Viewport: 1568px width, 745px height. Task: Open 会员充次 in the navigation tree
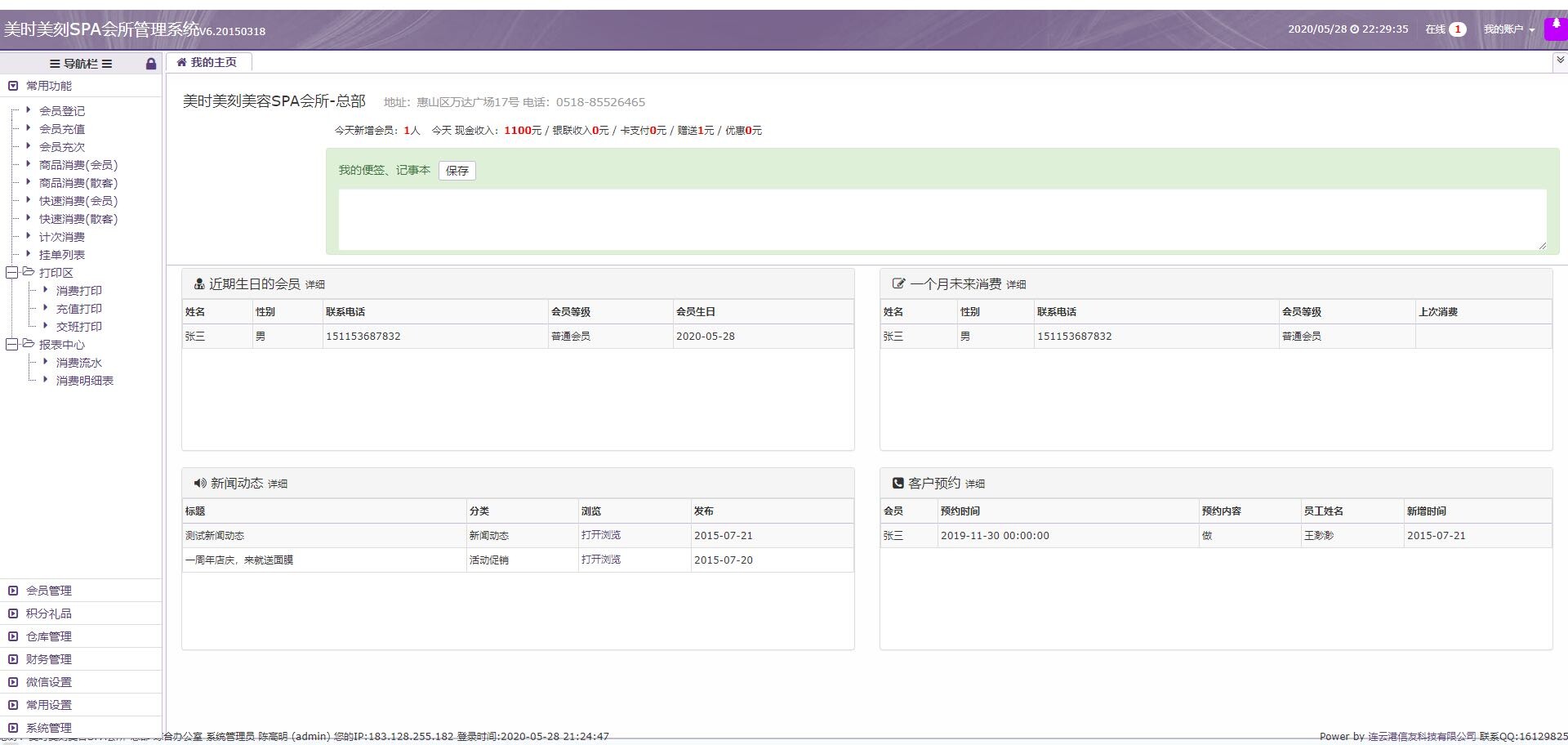coord(62,147)
